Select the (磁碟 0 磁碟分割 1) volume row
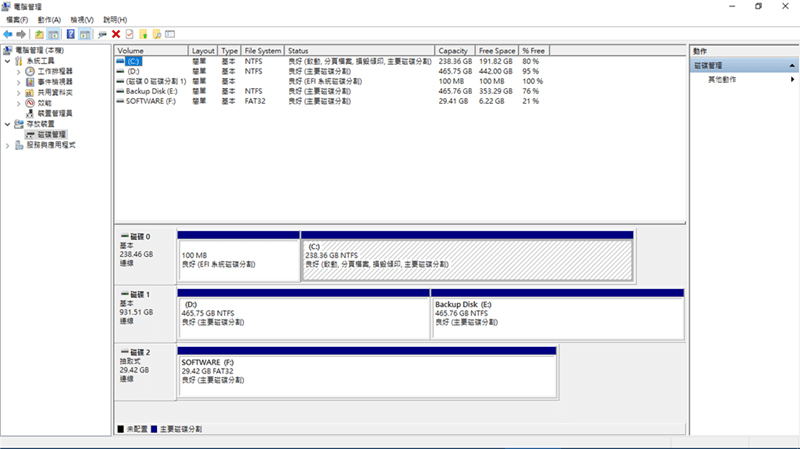This screenshot has width=800, height=449. click(x=332, y=81)
